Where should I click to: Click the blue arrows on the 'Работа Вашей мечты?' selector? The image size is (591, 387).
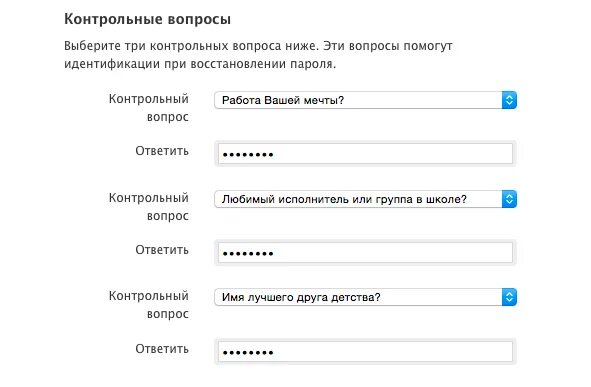509,100
